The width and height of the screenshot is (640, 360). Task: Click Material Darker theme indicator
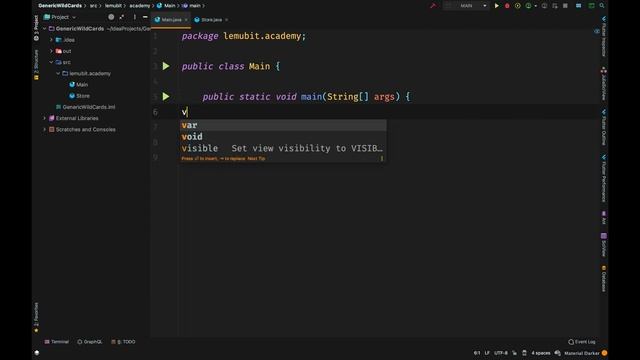click(582, 353)
